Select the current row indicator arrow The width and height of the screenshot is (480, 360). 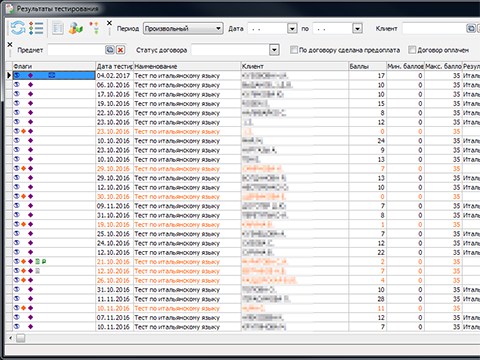(x=9, y=75)
